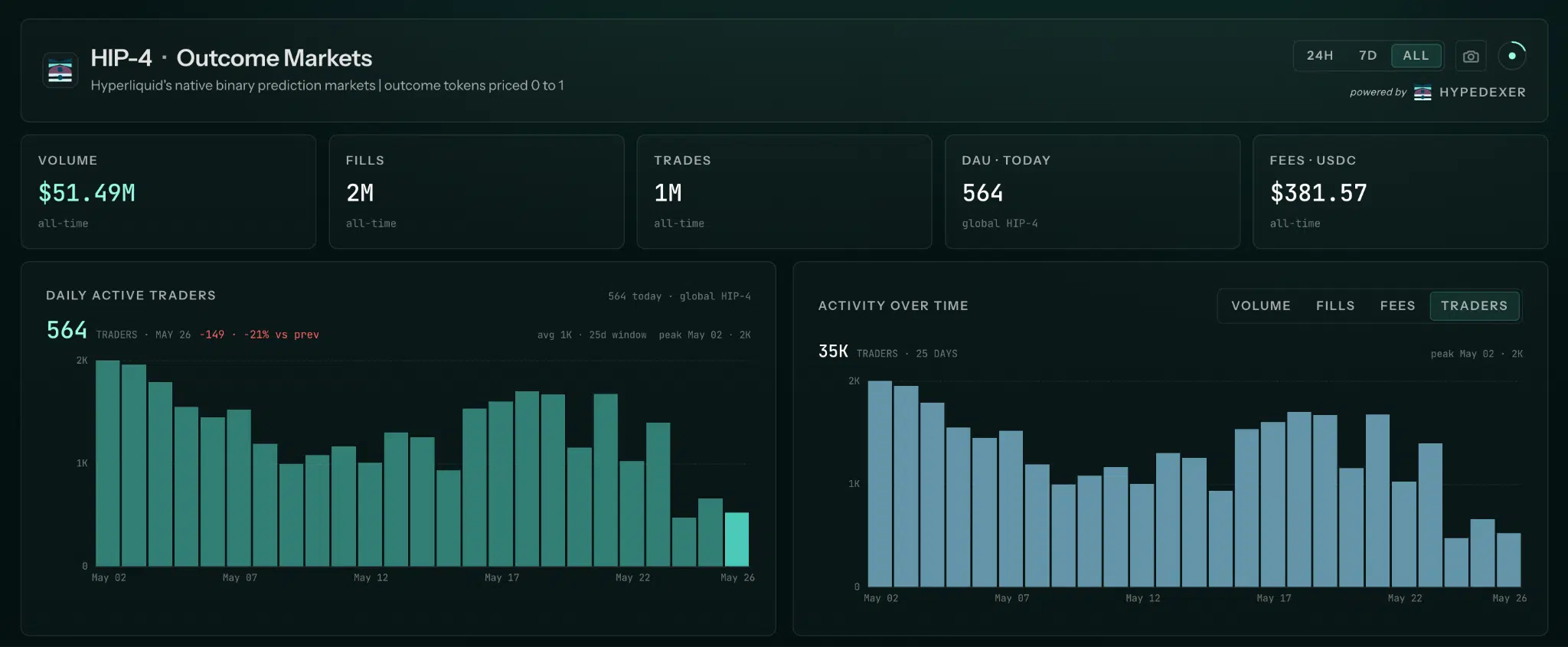Show FEES in Activity Over Time

1397,306
